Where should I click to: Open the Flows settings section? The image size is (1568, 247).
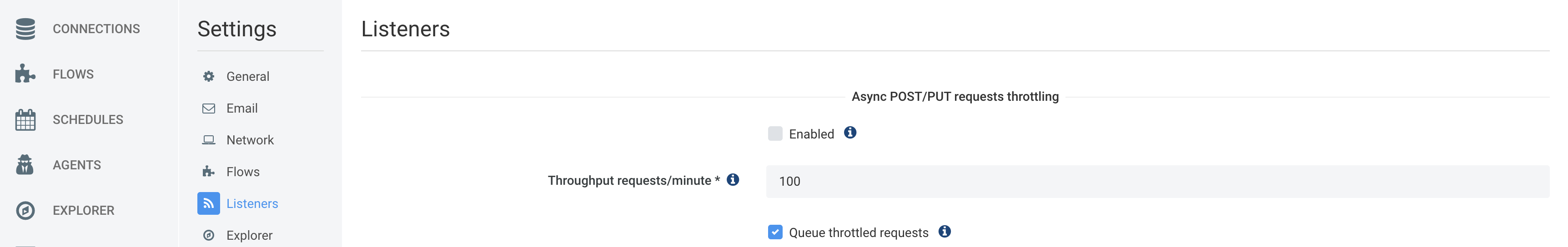point(243,172)
